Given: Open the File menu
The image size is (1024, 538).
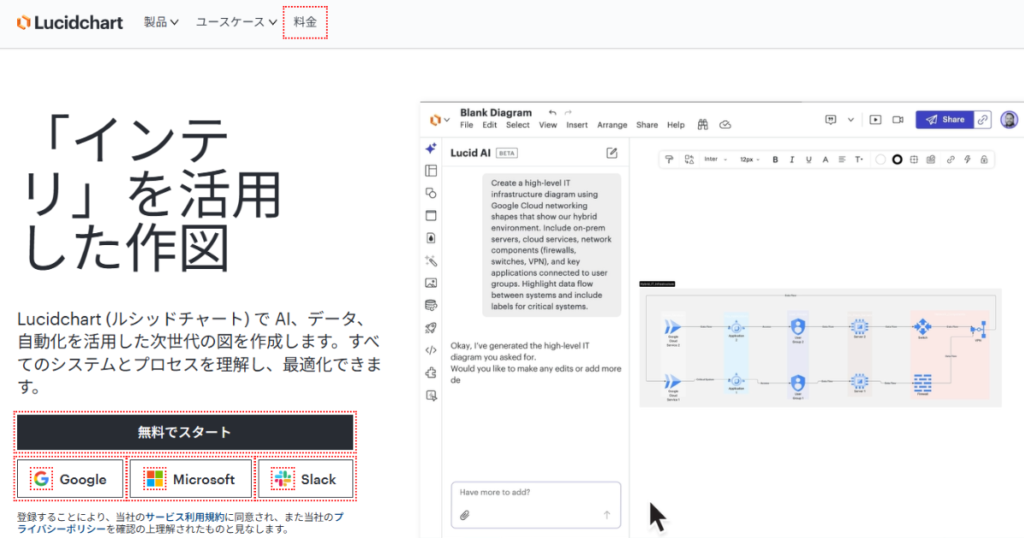Looking at the screenshot, I should pos(466,125).
